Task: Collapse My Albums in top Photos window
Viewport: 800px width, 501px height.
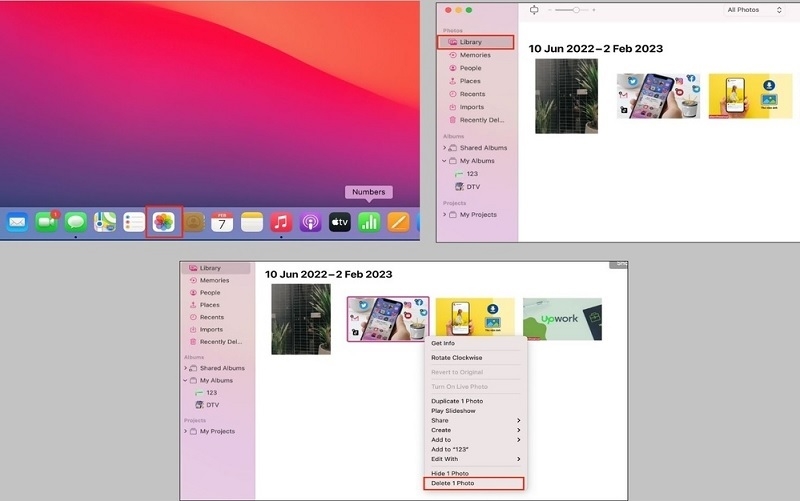Action: [444, 161]
